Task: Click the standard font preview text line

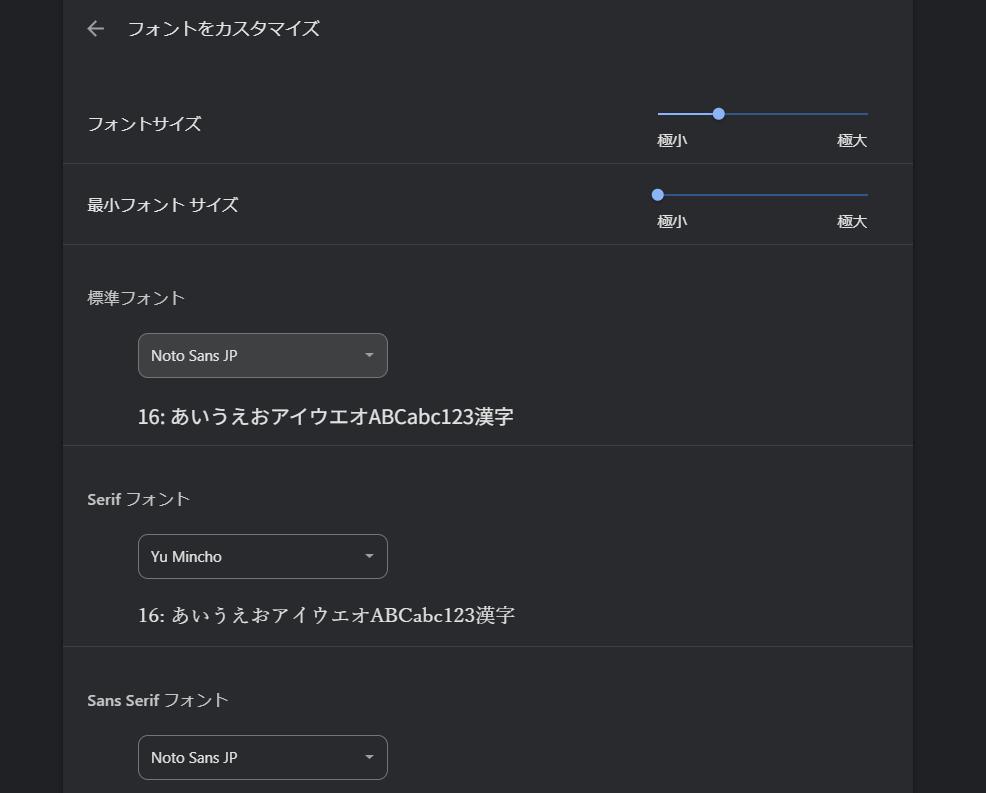Action: pos(325,416)
